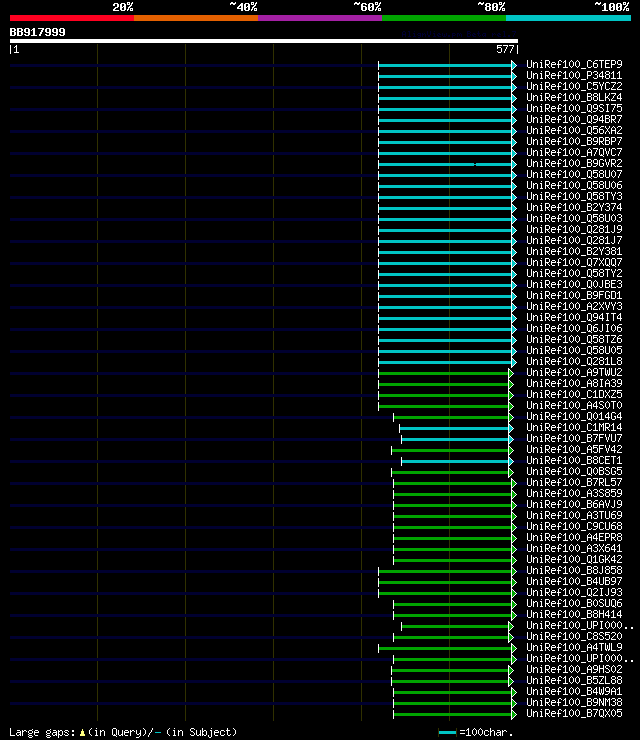640x740 pixels.
Task: Select the UniRef100_A3S859 label
Action: [x=574, y=494]
